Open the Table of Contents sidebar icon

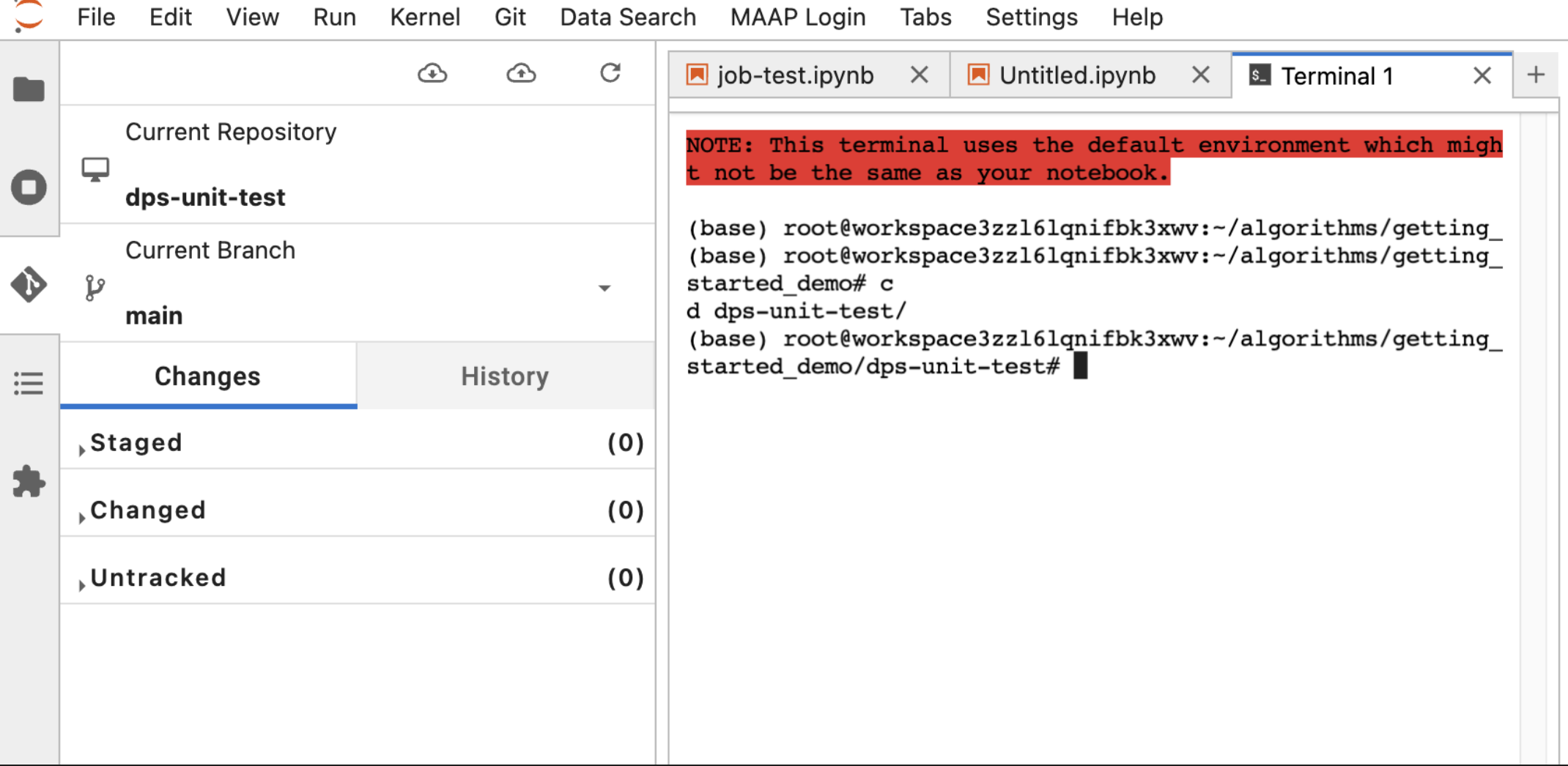click(x=29, y=383)
